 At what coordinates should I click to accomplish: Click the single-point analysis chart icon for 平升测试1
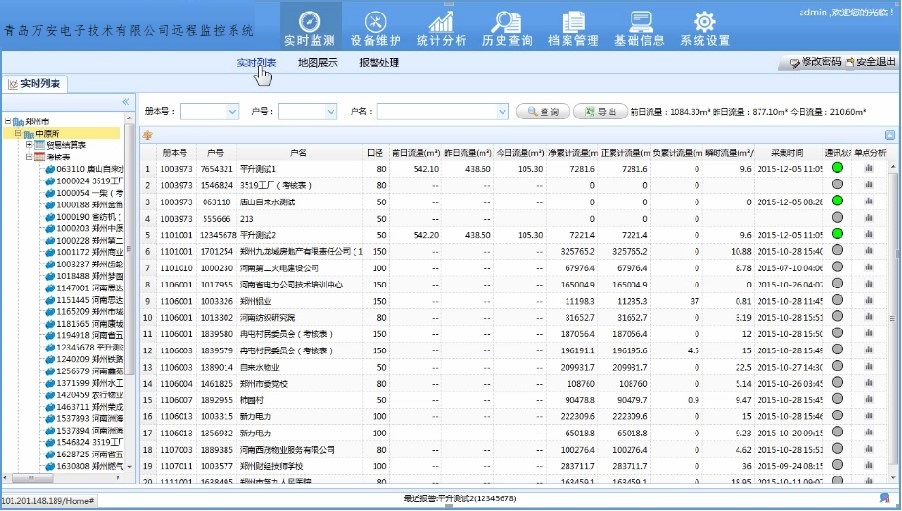tap(869, 169)
